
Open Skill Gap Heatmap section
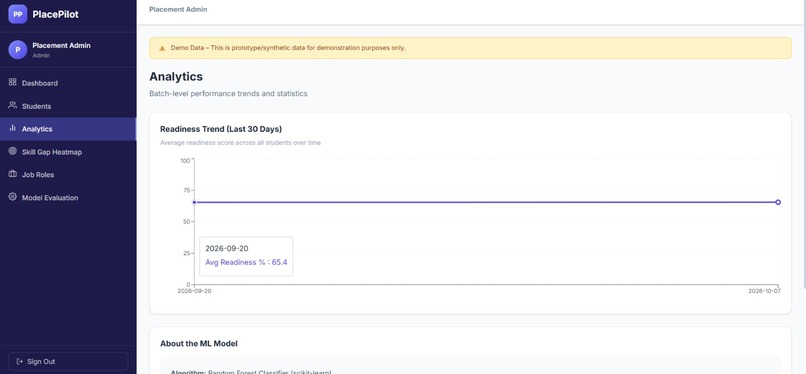click(68, 152)
